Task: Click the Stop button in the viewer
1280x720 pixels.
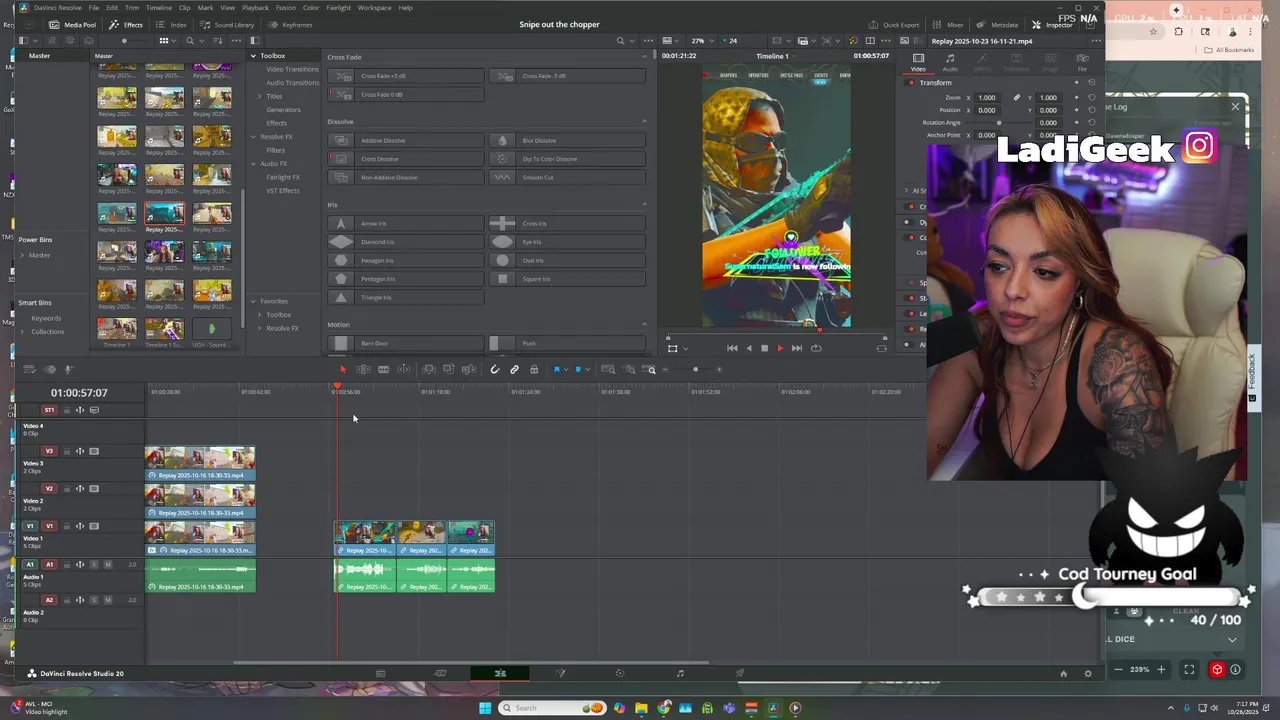Action: [764, 348]
